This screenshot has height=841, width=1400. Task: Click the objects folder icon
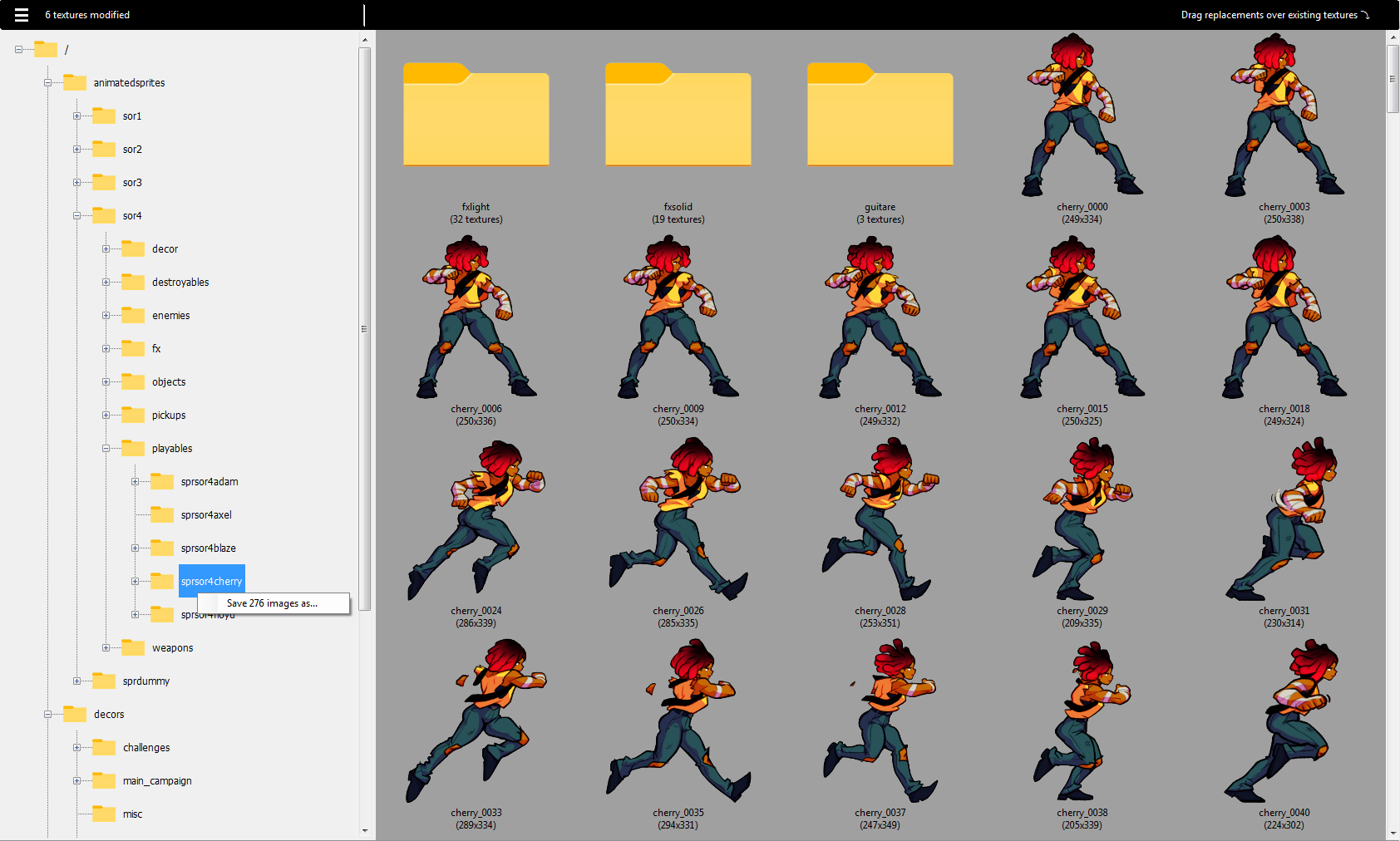(133, 382)
